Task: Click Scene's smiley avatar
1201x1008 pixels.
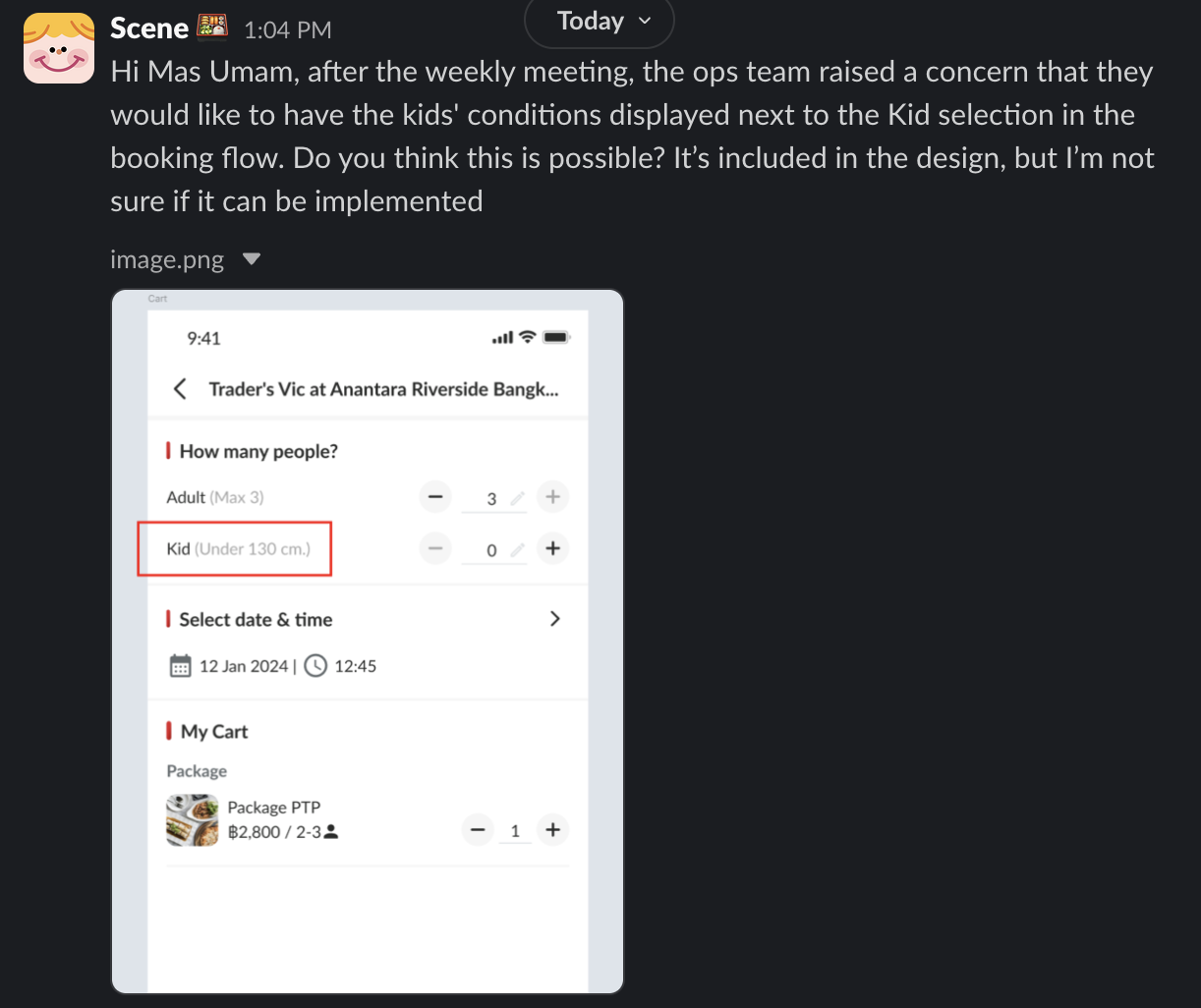Action: coord(59,48)
